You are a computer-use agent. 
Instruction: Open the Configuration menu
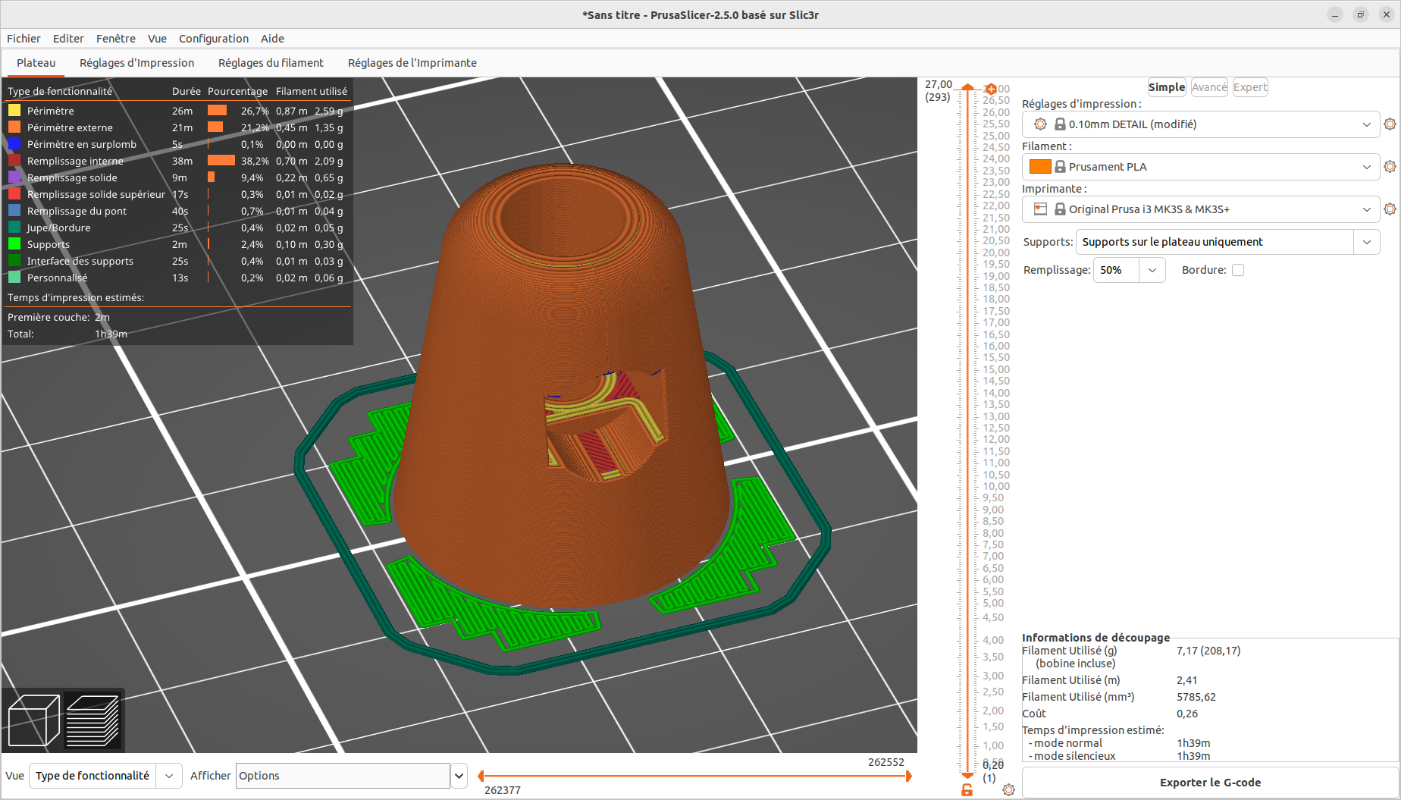coord(213,39)
